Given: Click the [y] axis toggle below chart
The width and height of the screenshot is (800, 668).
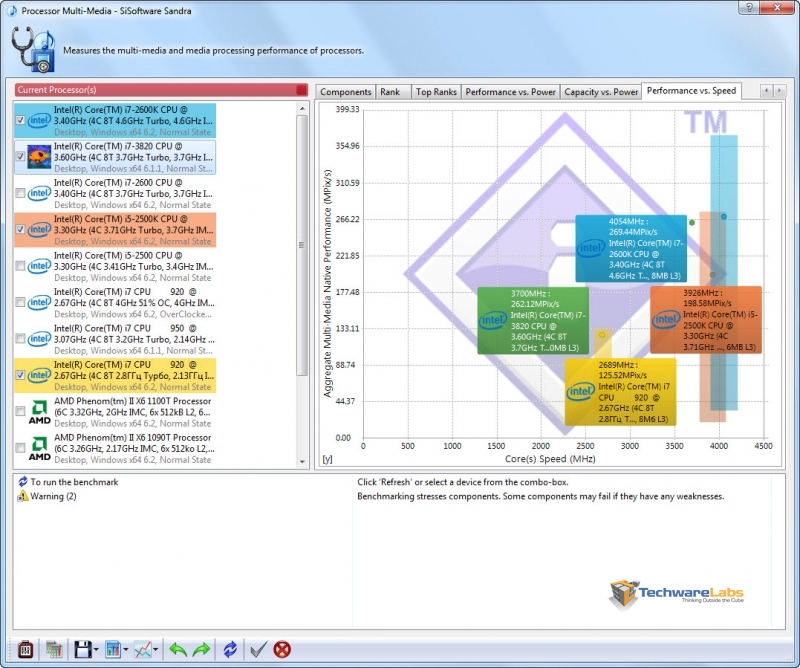Looking at the screenshot, I should coord(328,459).
